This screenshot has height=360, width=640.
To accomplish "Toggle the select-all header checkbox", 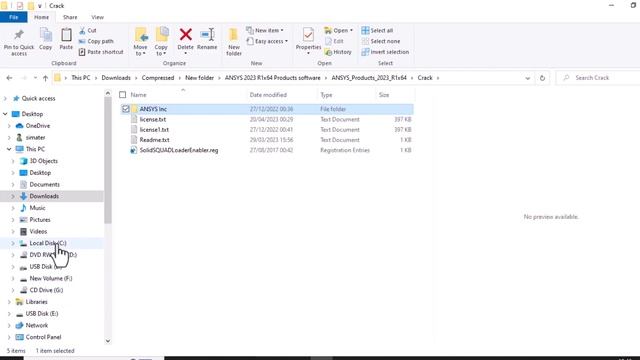I will [x=122, y=95].
